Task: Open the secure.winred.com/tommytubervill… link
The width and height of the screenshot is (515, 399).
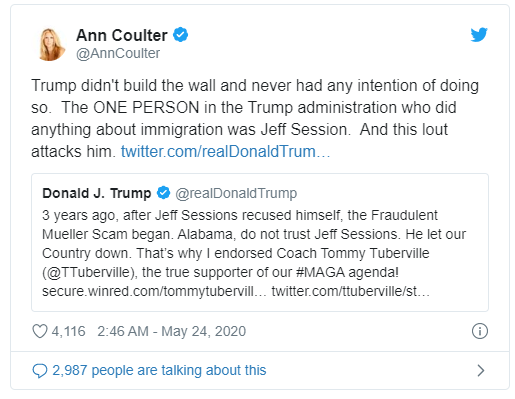Action: point(154,291)
